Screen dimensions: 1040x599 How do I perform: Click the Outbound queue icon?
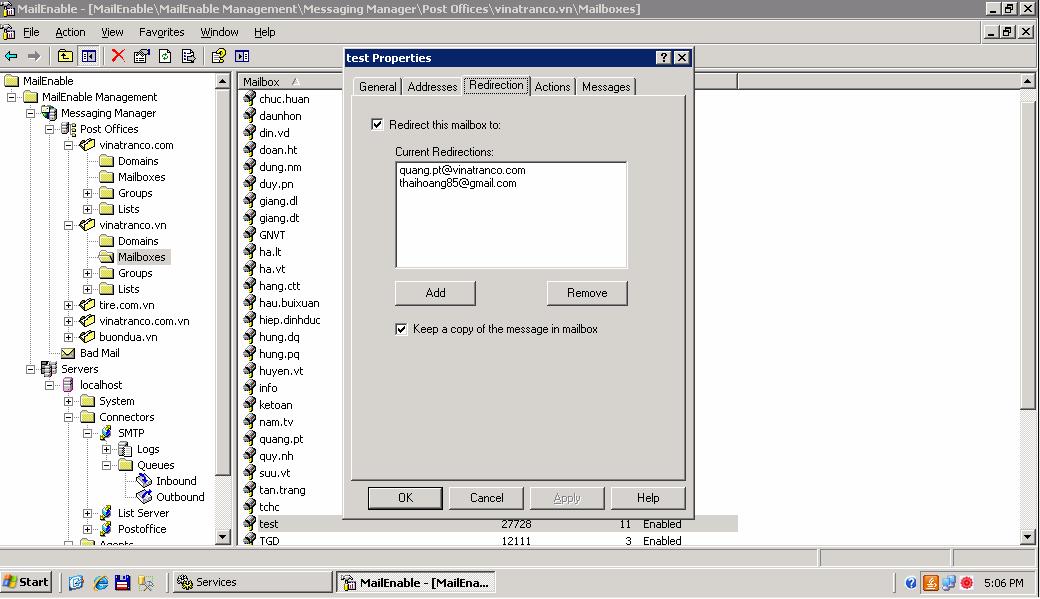coord(144,497)
